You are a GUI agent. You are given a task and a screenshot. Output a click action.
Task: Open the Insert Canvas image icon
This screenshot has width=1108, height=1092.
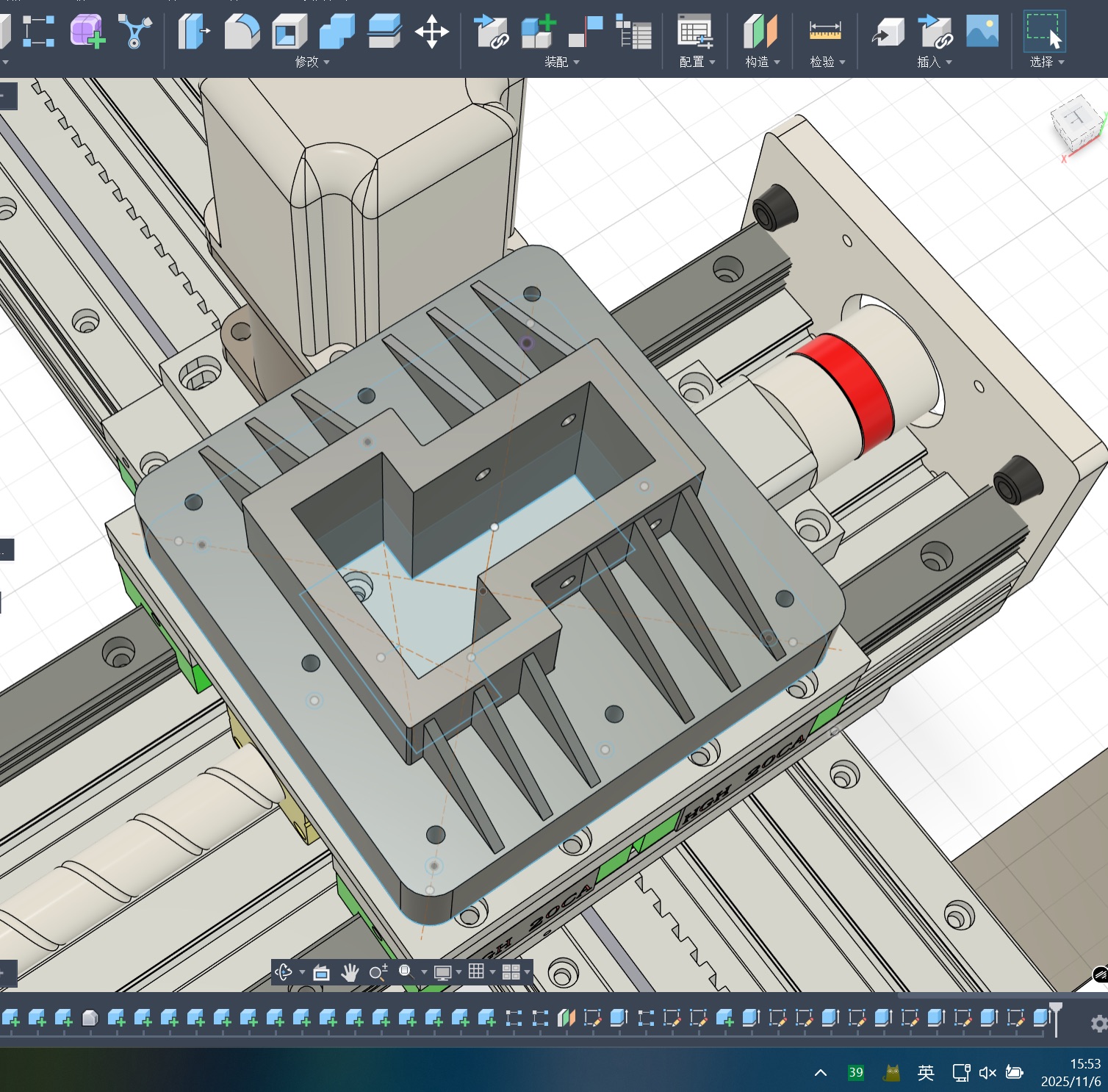[x=982, y=32]
